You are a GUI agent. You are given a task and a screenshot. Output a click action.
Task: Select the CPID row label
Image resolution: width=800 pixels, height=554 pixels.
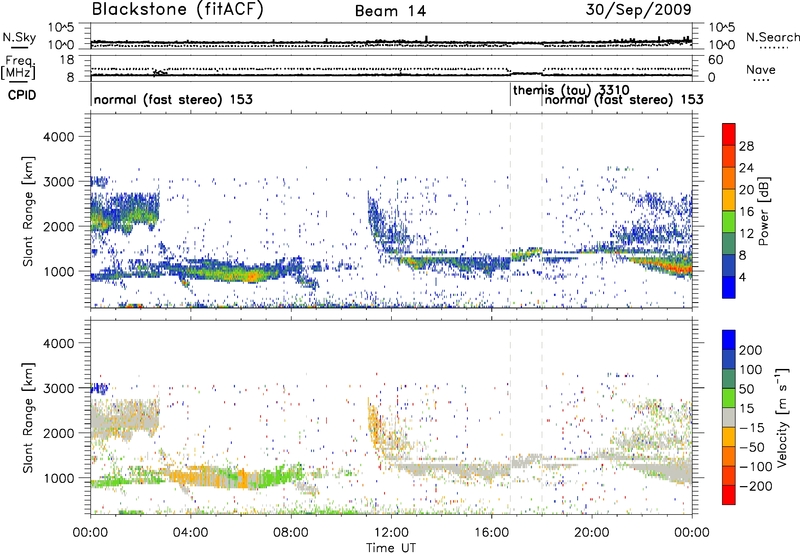coord(22,95)
